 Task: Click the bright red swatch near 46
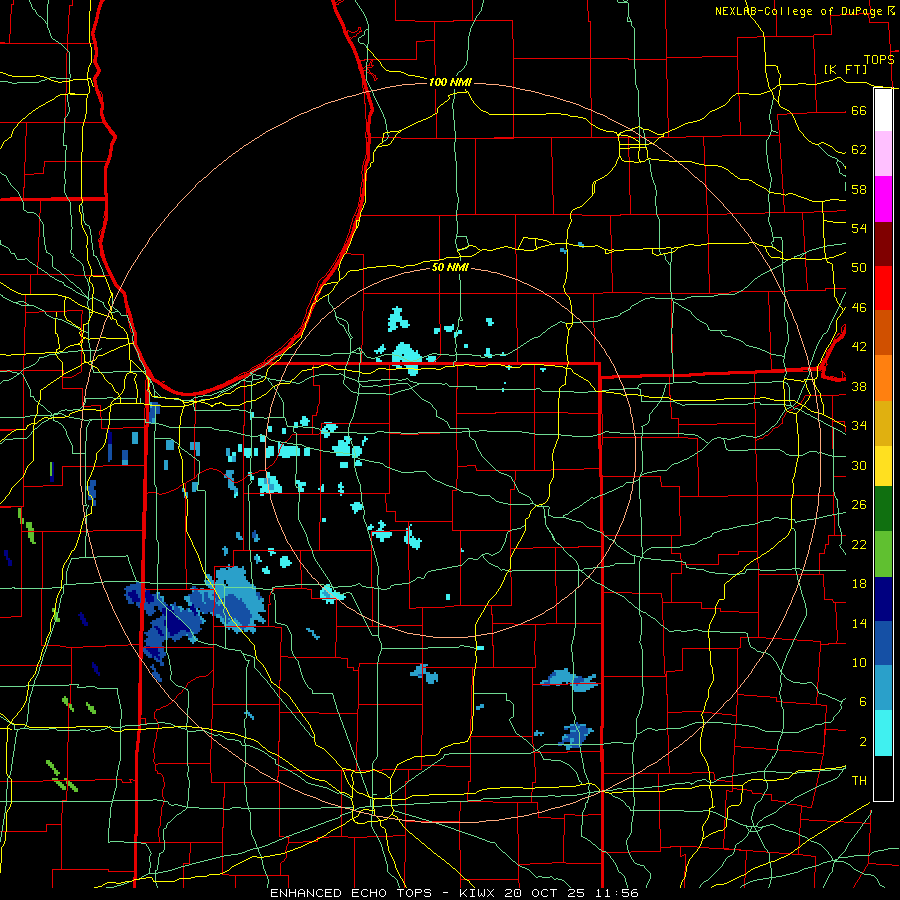point(883,288)
